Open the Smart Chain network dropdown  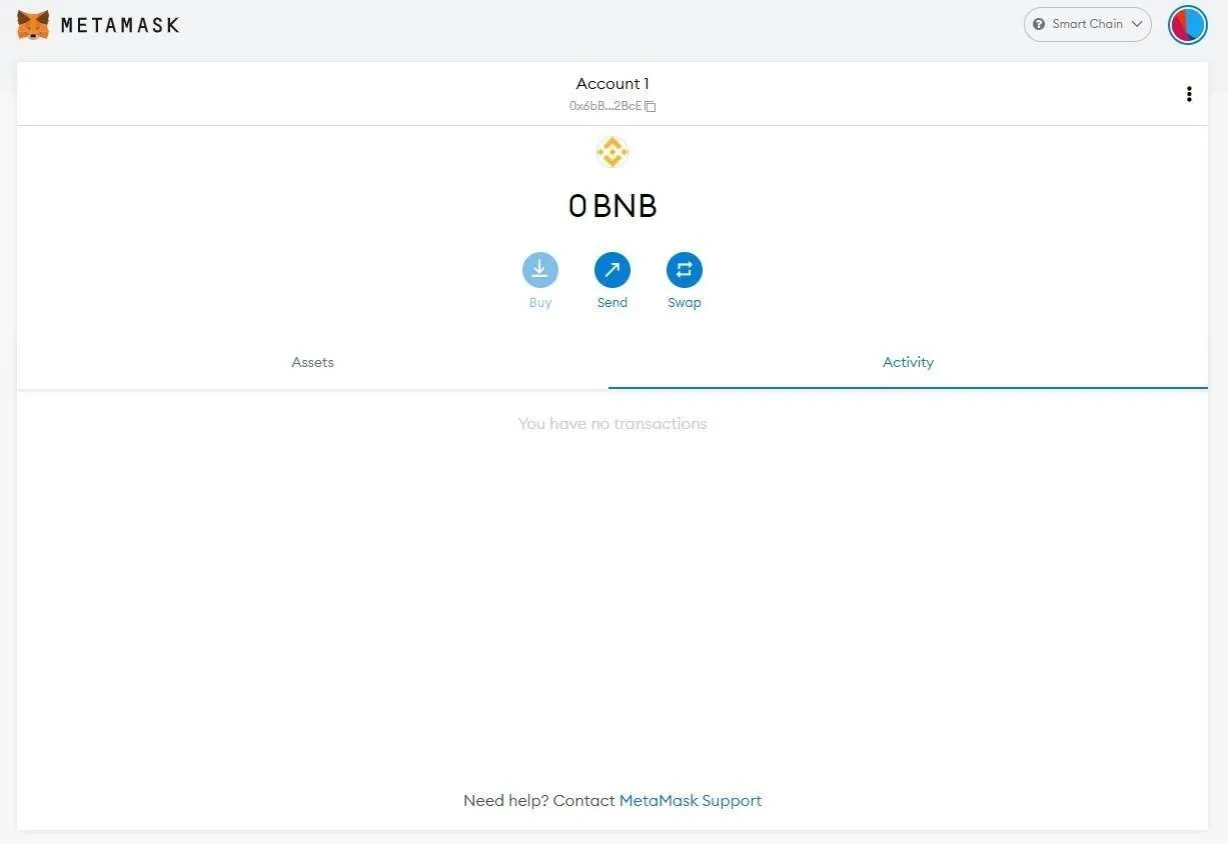[x=1087, y=24]
